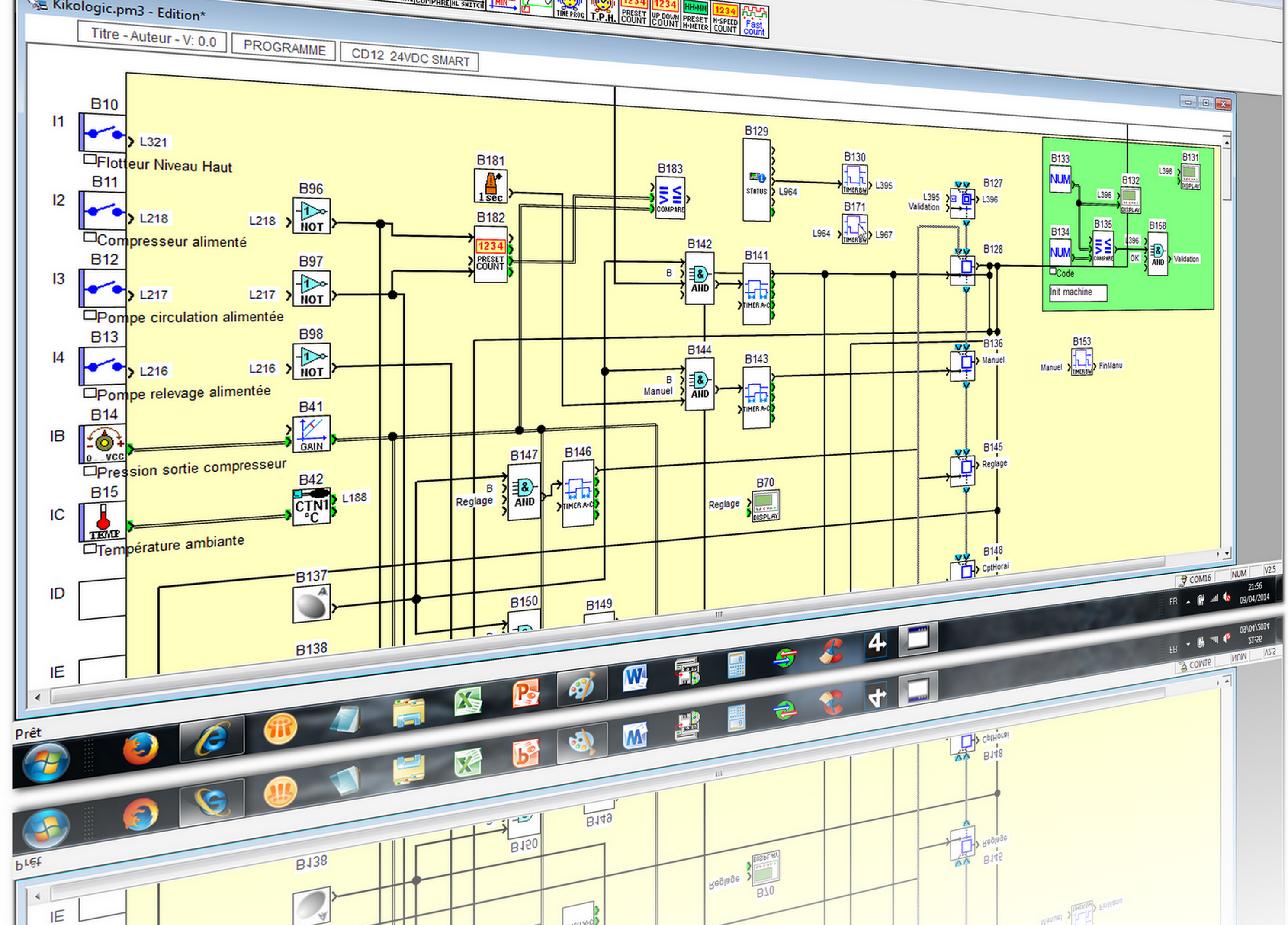Select the B182 PRESET COUNT block
The width and height of the screenshot is (1288, 925).
pyautogui.click(x=491, y=254)
